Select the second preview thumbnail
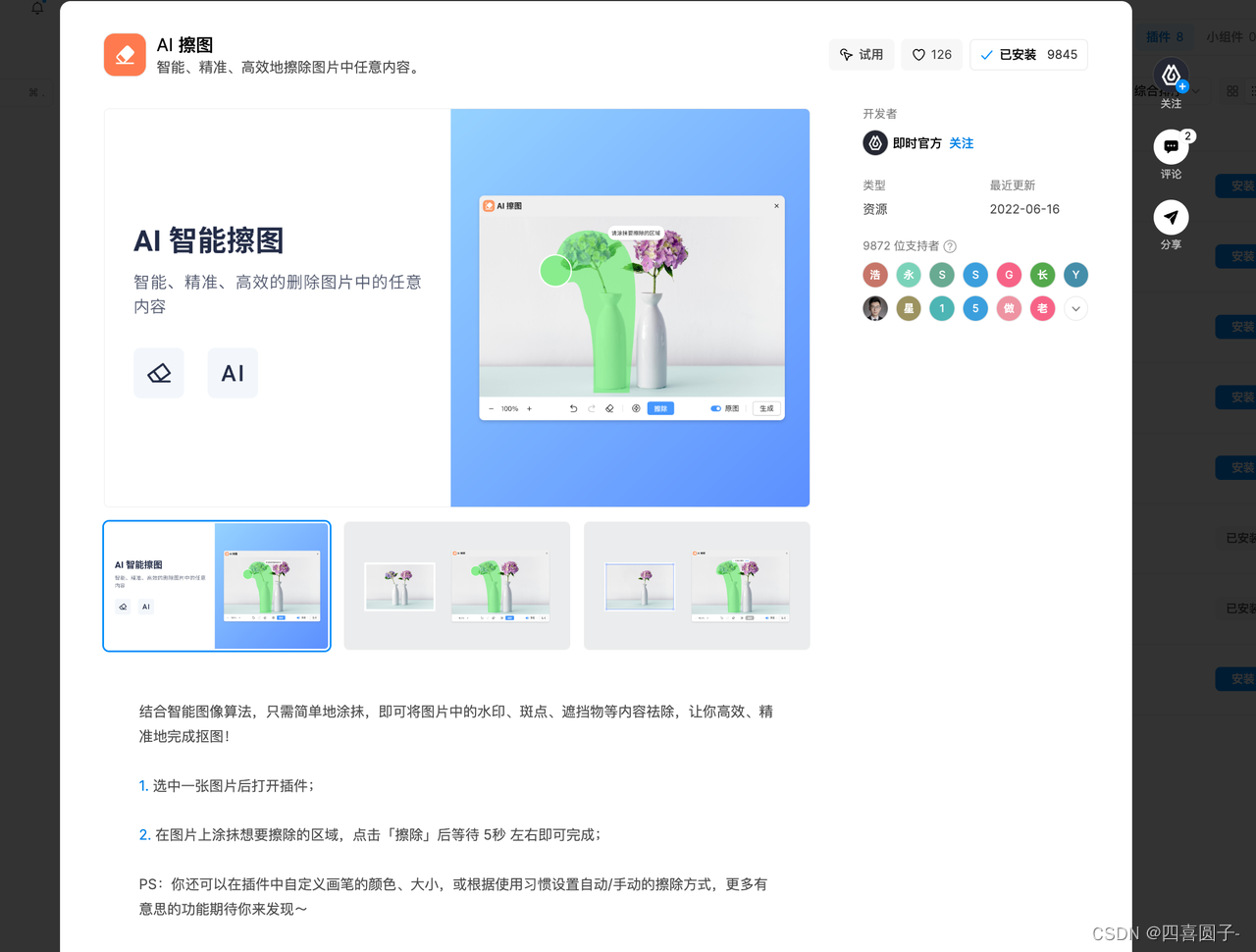This screenshot has height=952, width=1256. pyautogui.click(x=456, y=586)
